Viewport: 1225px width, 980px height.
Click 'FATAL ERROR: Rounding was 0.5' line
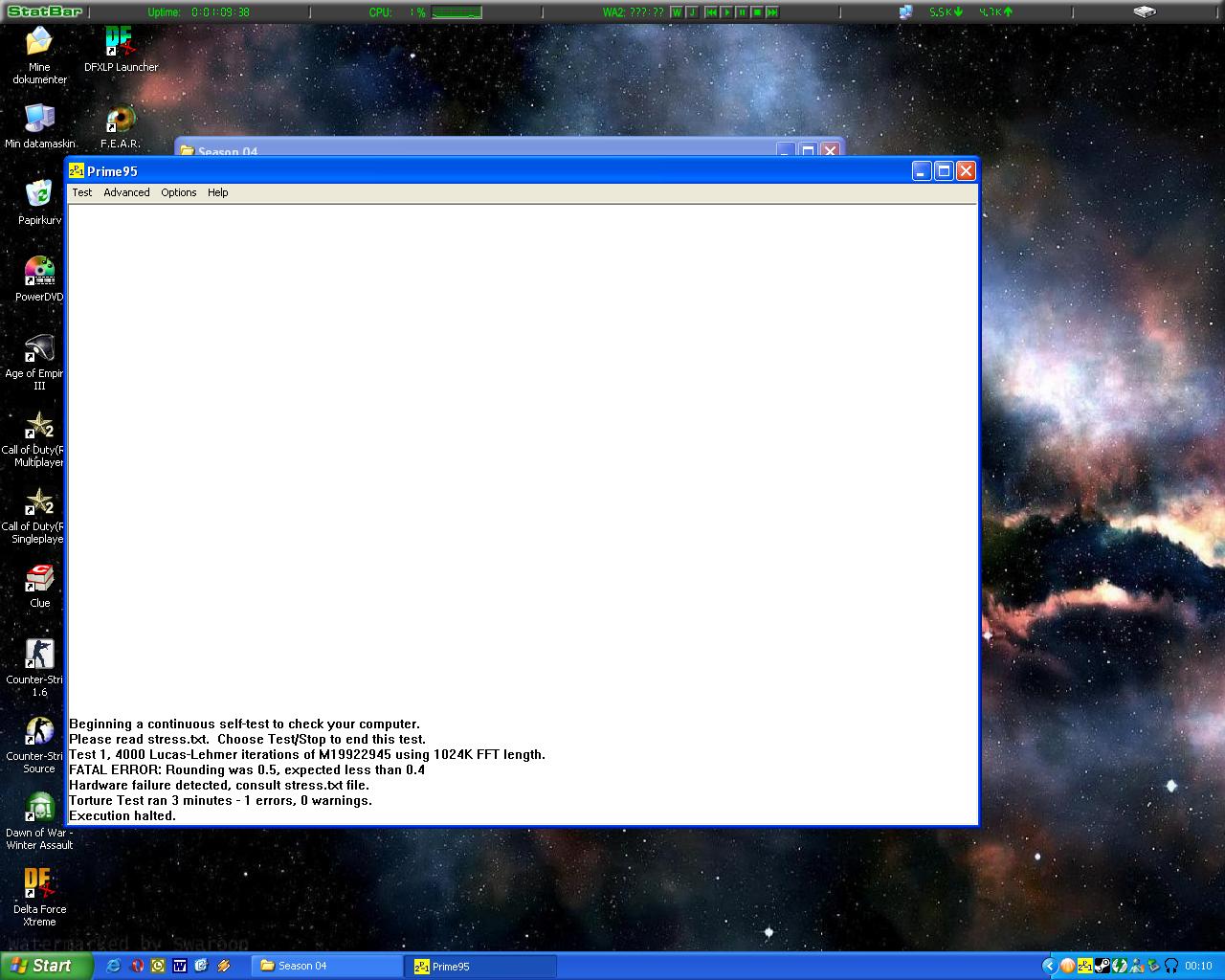coord(247,769)
